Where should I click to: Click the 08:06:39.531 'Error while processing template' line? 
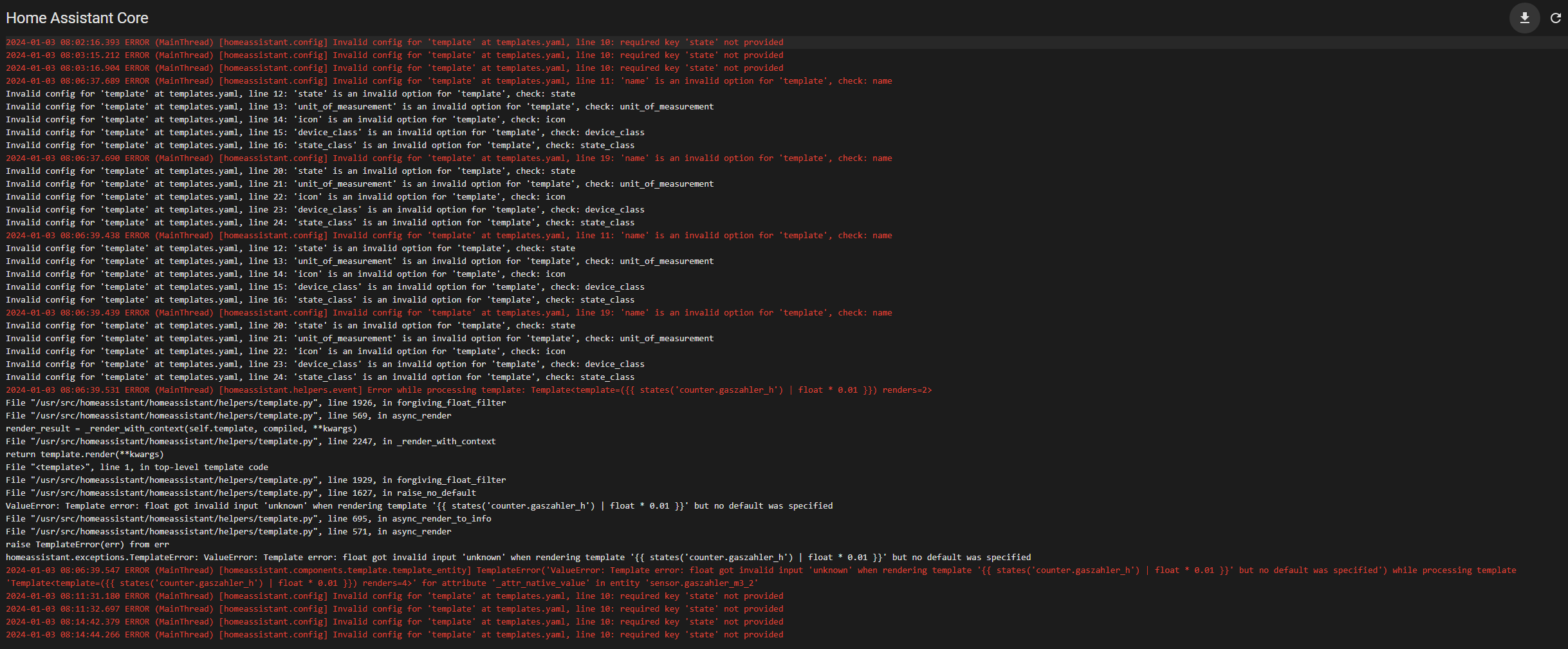pos(469,390)
